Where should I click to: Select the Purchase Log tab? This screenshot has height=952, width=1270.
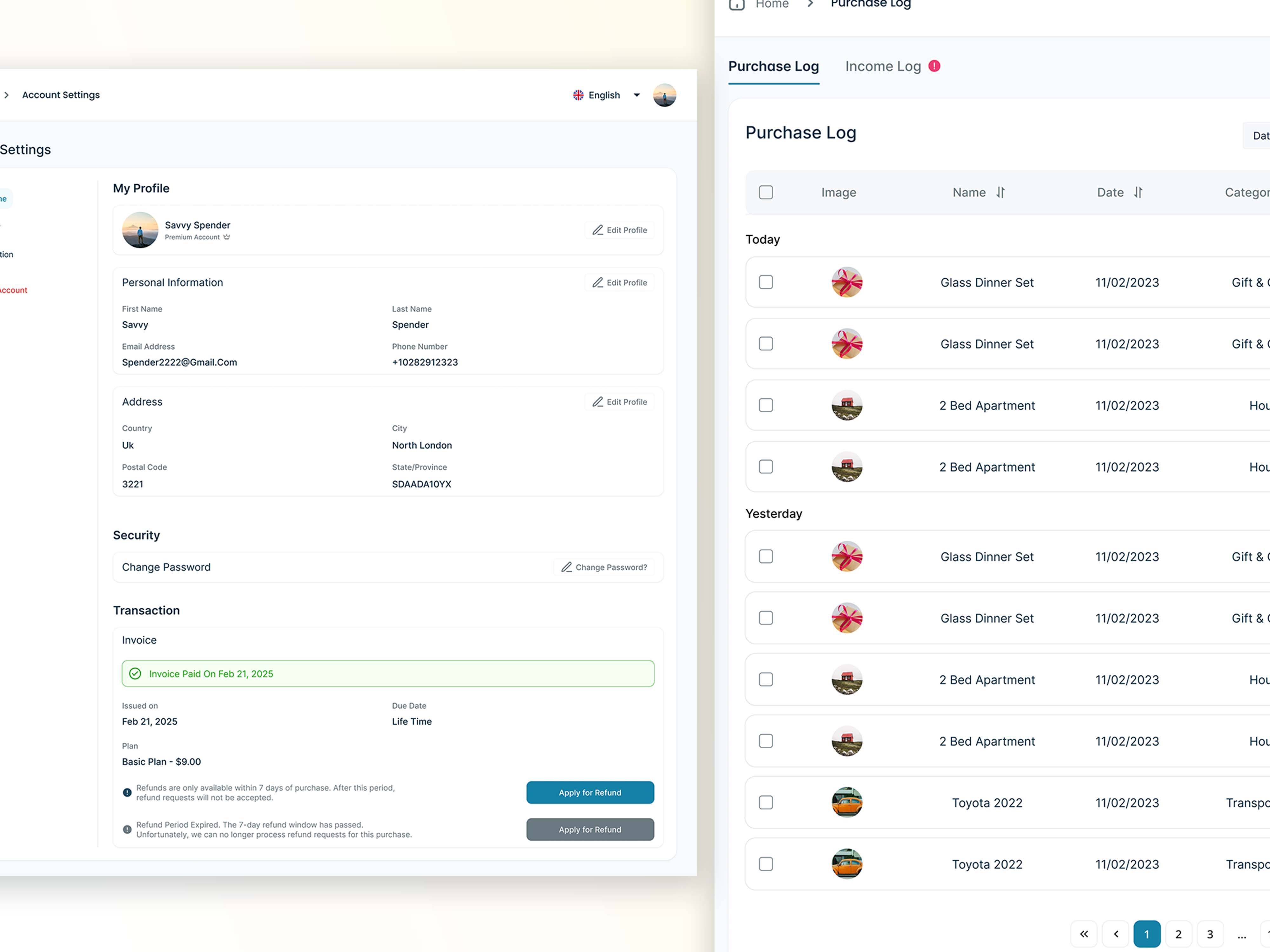pyautogui.click(x=774, y=66)
